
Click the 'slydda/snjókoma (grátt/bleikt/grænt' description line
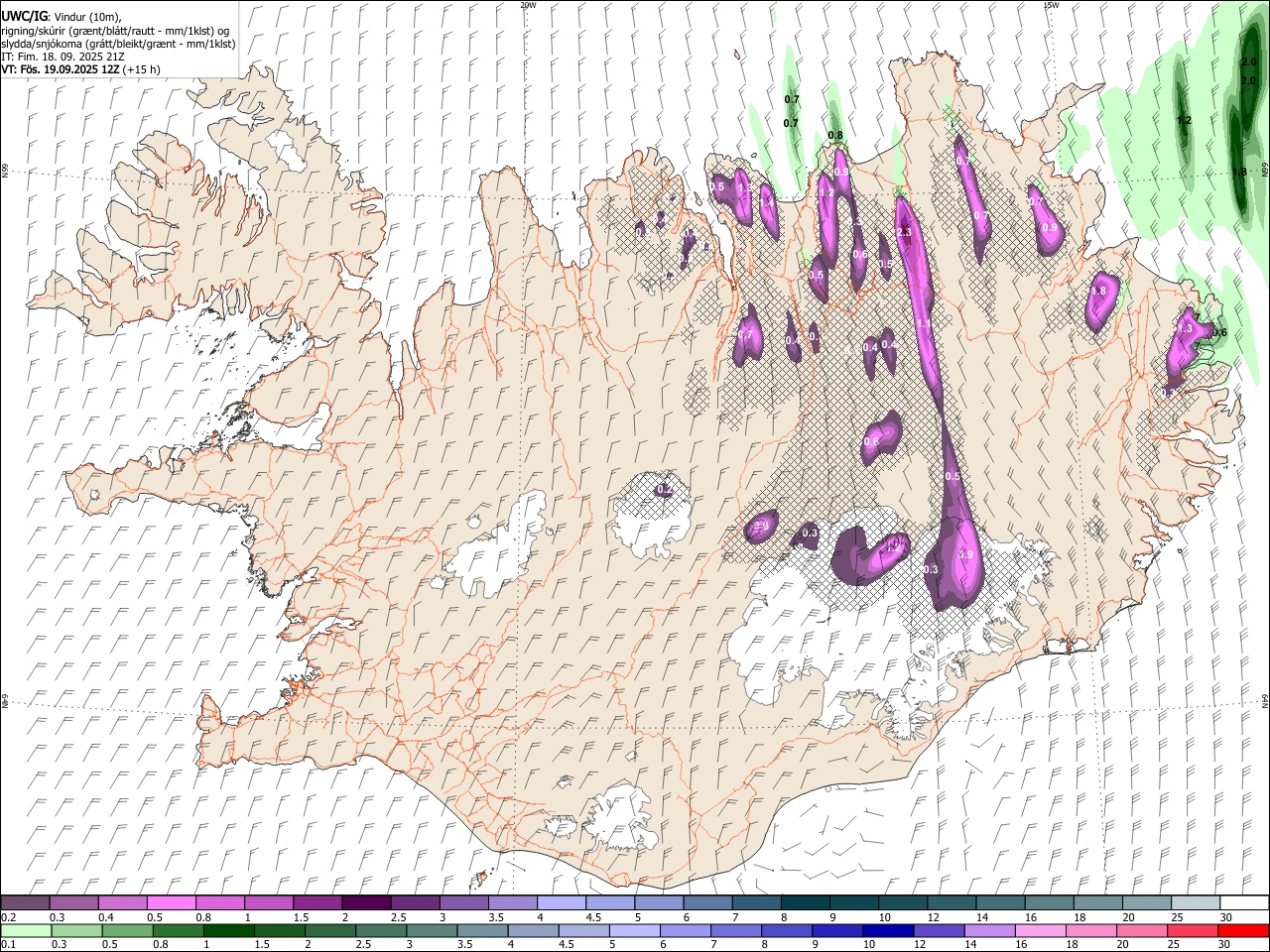[x=118, y=44]
